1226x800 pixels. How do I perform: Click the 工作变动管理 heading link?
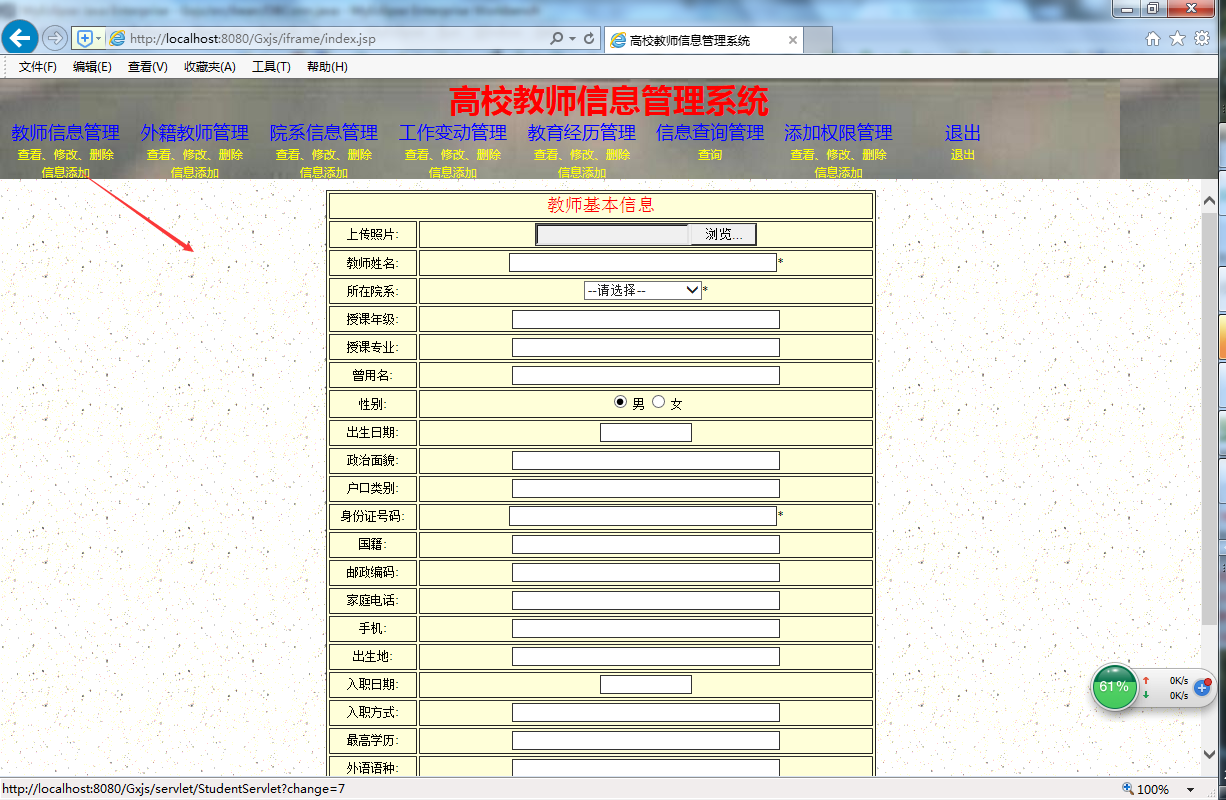452,132
